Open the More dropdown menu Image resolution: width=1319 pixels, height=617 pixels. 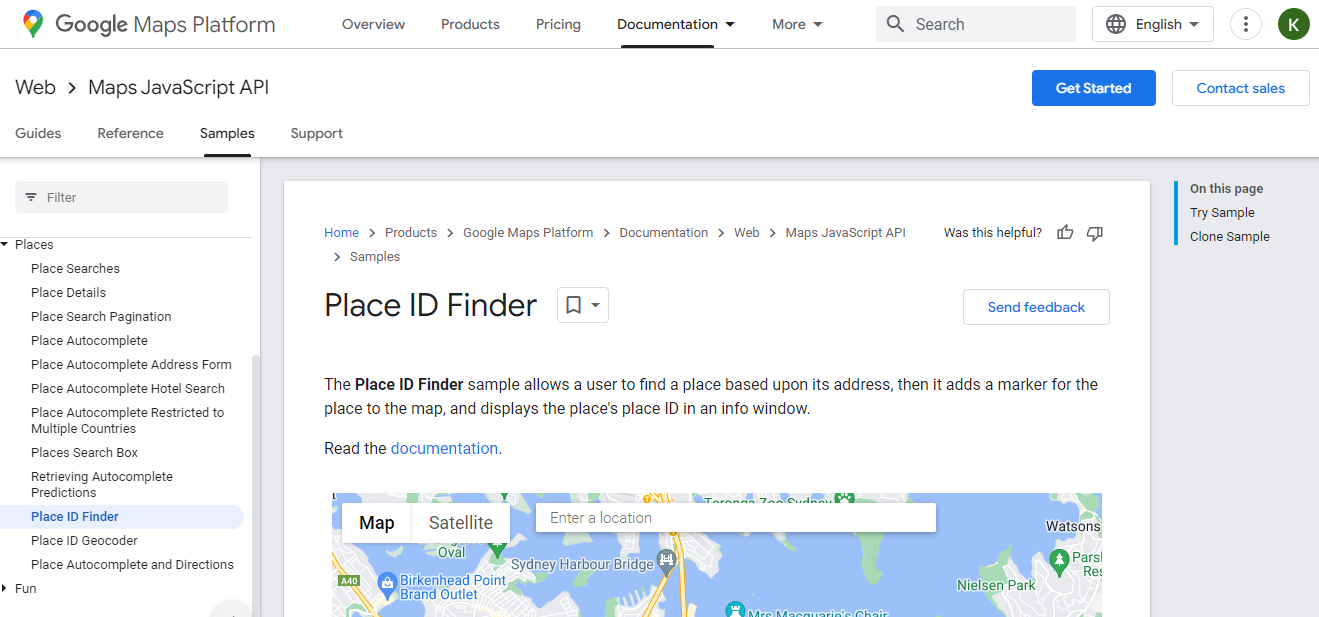[797, 24]
